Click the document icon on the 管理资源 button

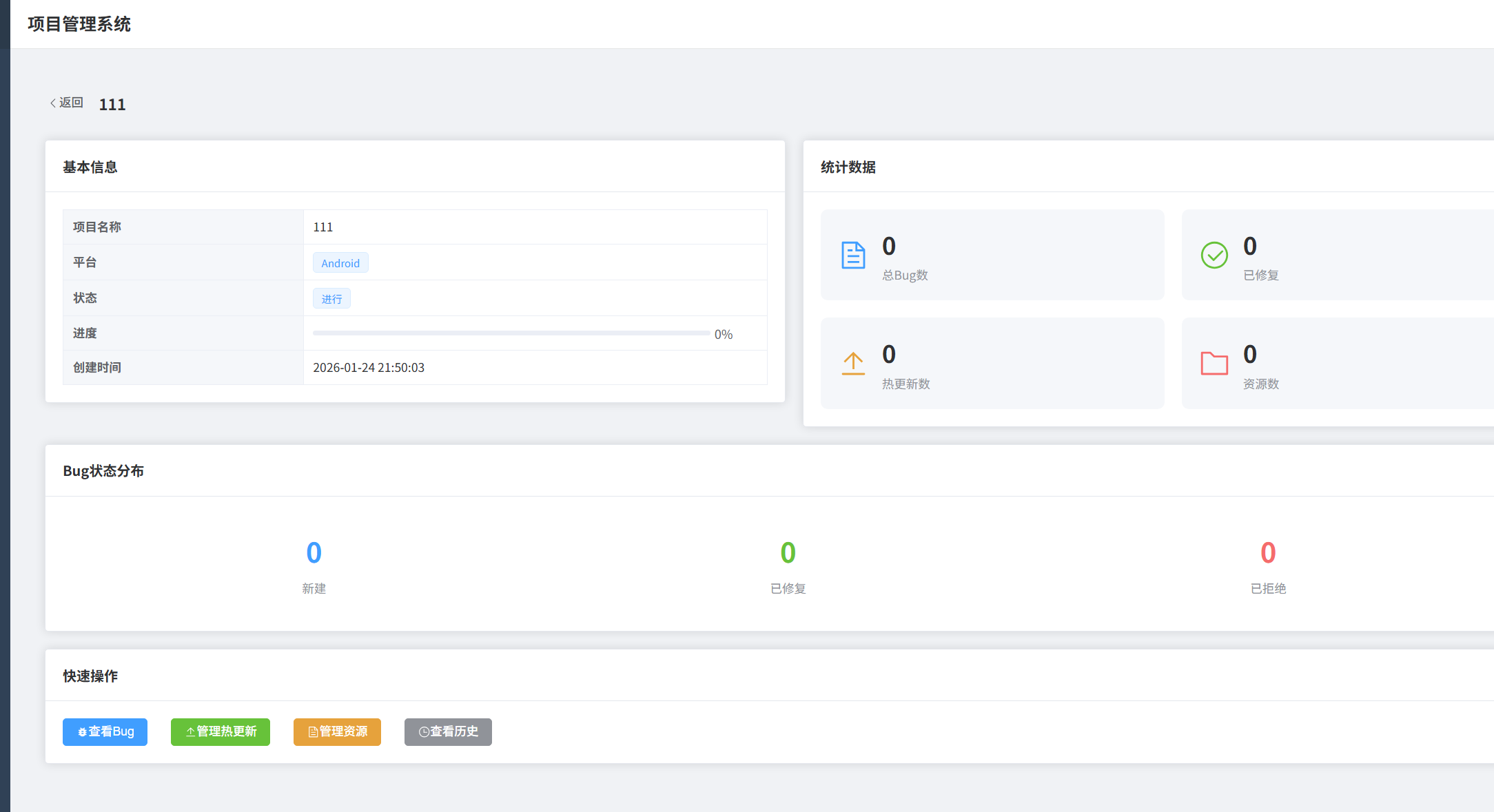[312, 732]
